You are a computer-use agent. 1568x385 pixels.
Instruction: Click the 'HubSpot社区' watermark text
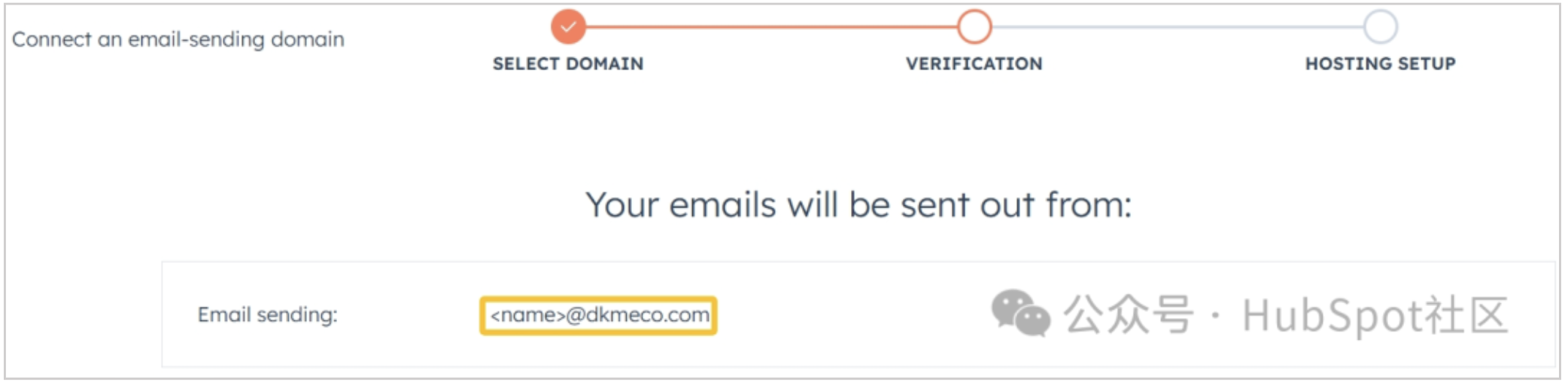coord(1375,314)
